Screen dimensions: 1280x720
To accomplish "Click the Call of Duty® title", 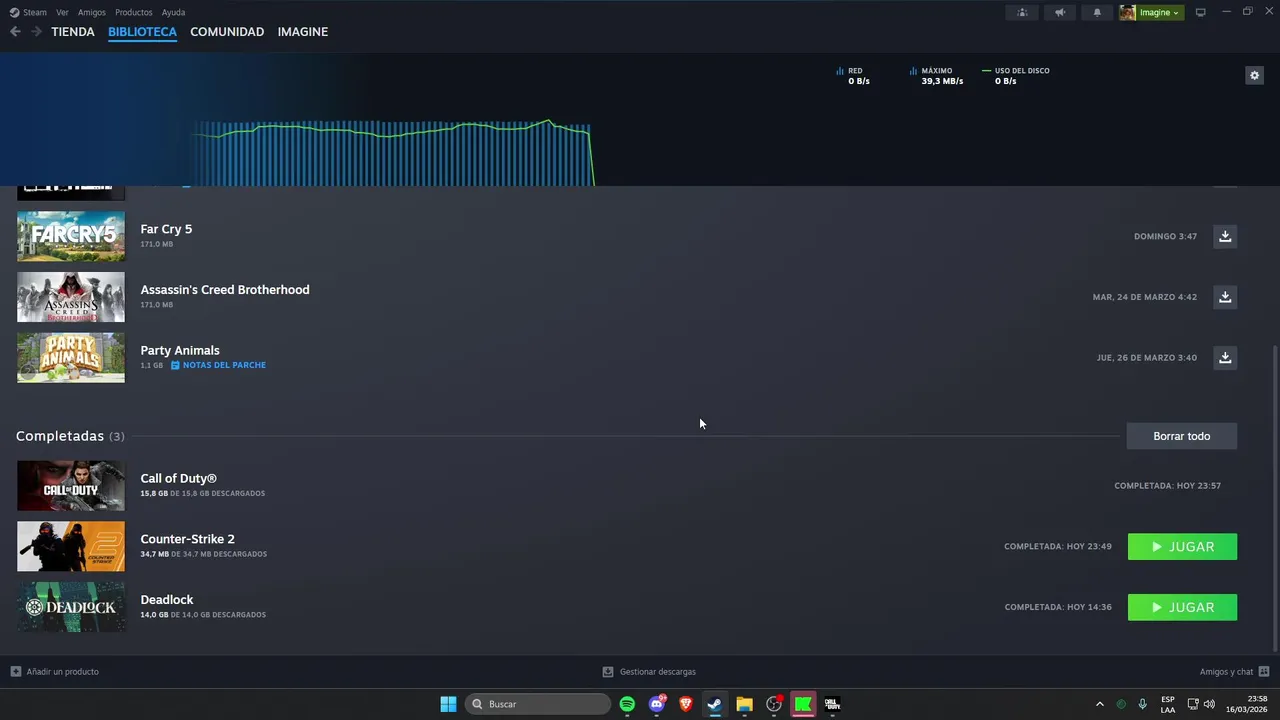I will point(178,478).
